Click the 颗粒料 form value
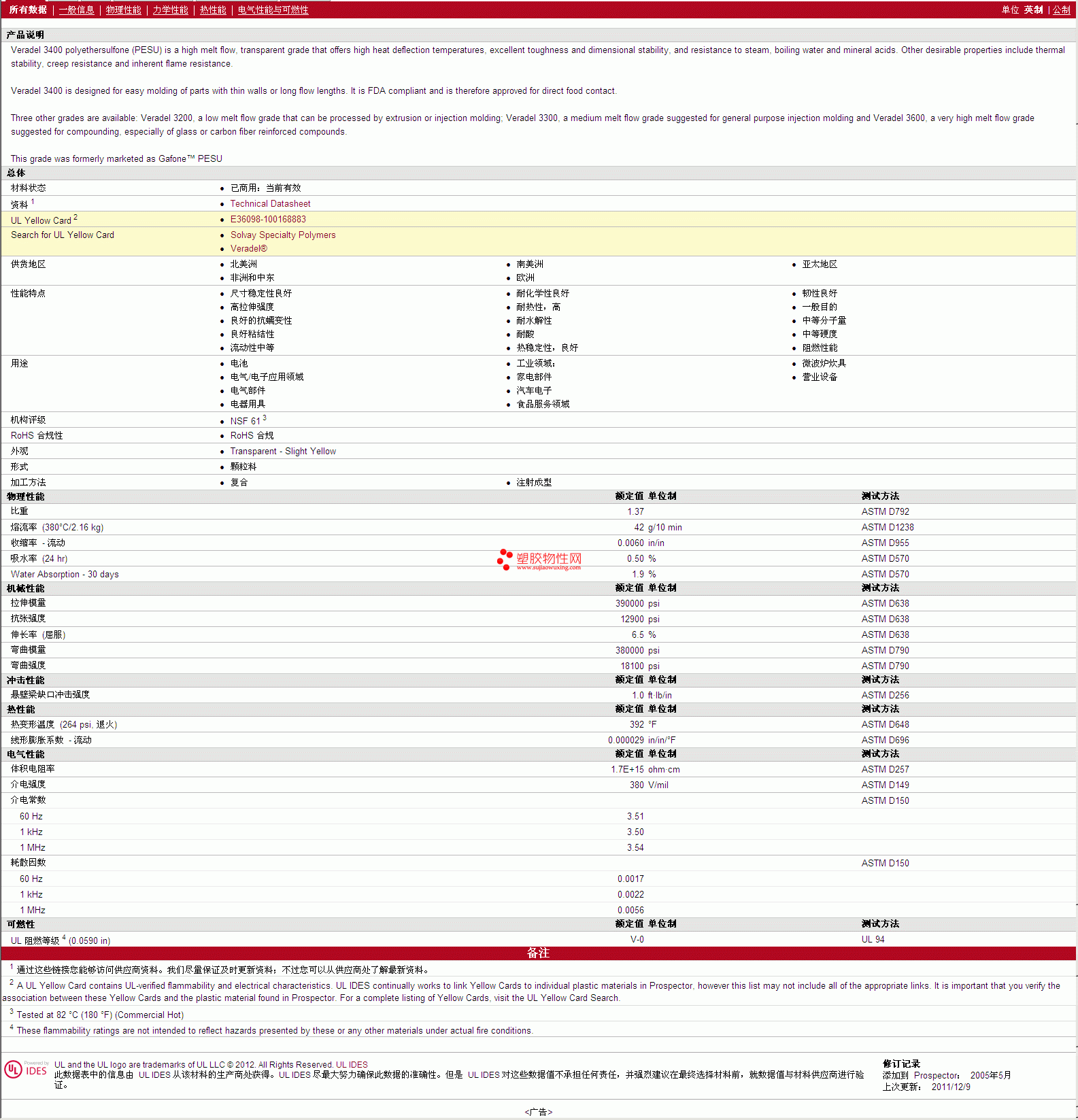Image resolution: width=1078 pixels, height=1120 pixels. (243, 466)
